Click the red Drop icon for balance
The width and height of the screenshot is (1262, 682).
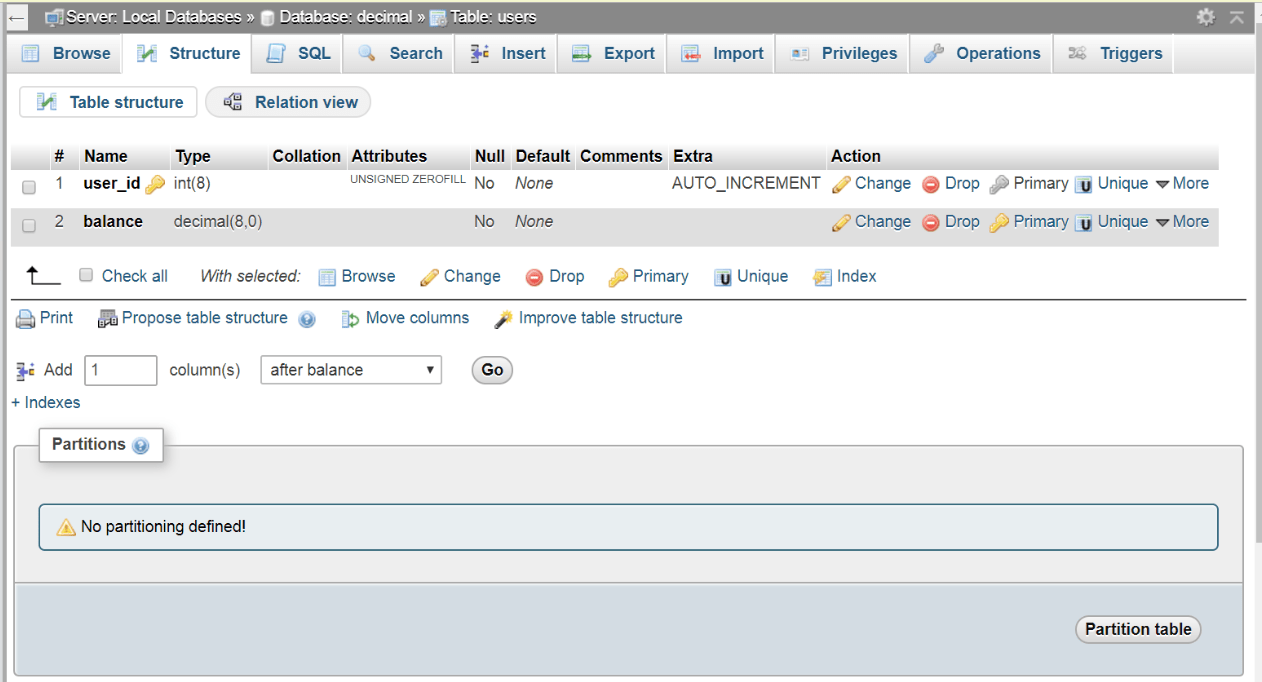(928, 221)
